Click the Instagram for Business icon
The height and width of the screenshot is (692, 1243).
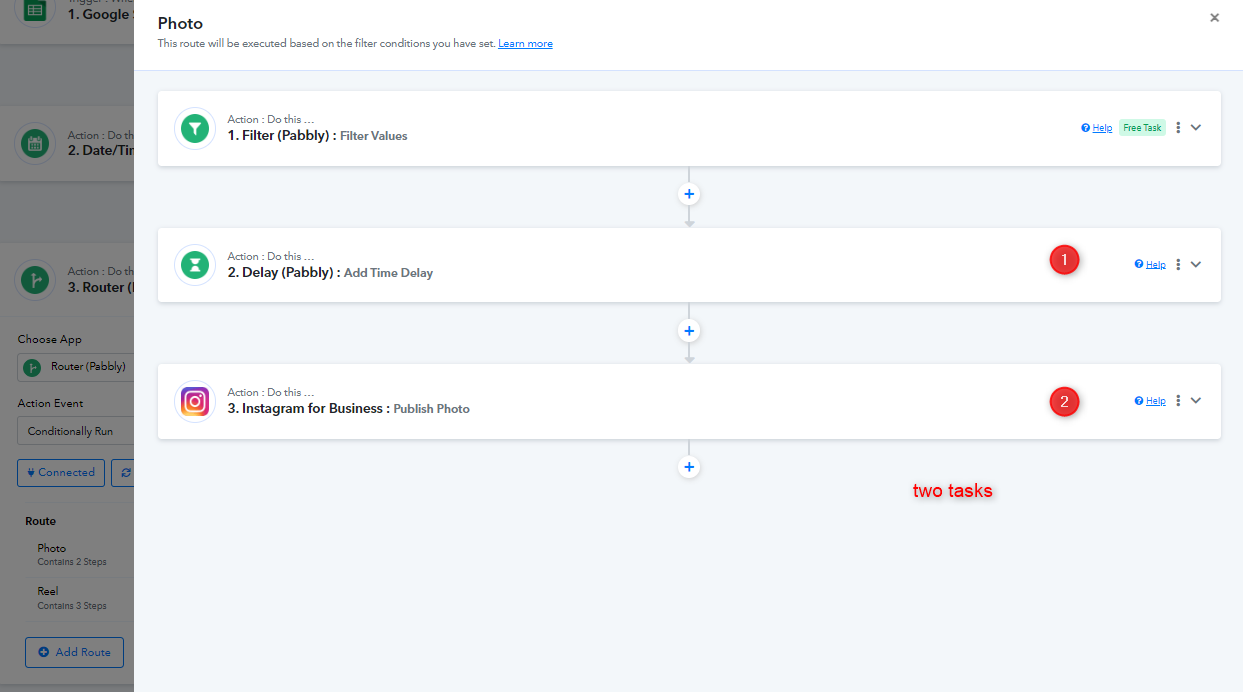click(195, 401)
